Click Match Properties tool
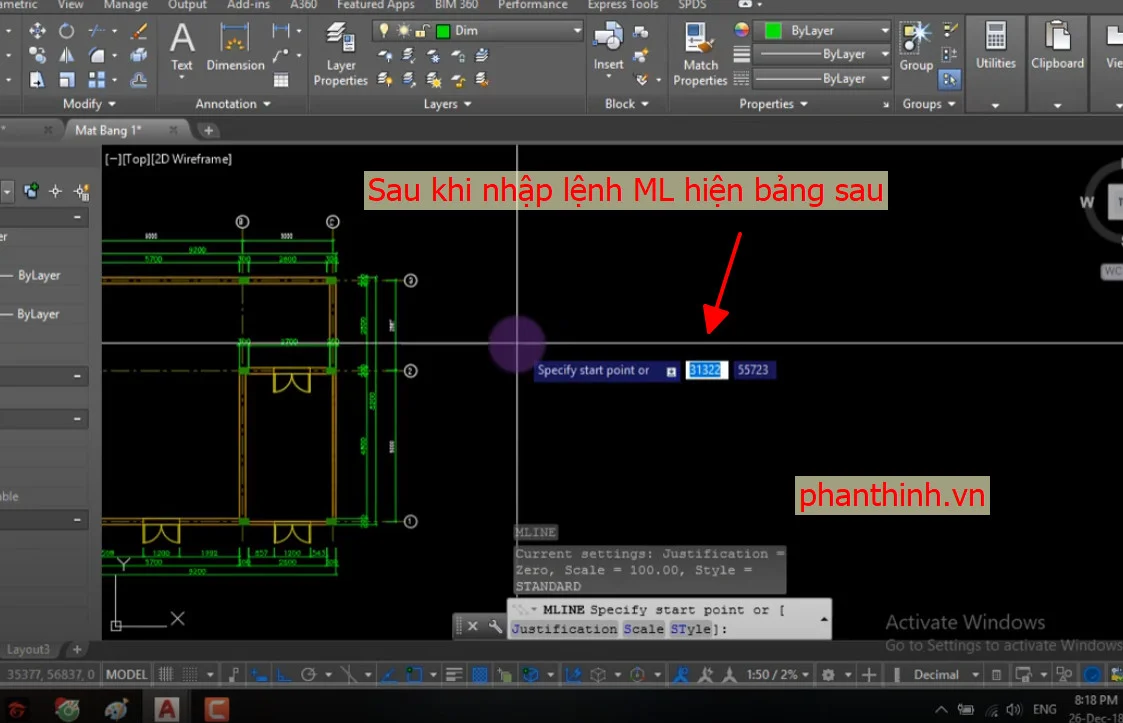The width and height of the screenshot is (1123, 723). click(700, 54)
